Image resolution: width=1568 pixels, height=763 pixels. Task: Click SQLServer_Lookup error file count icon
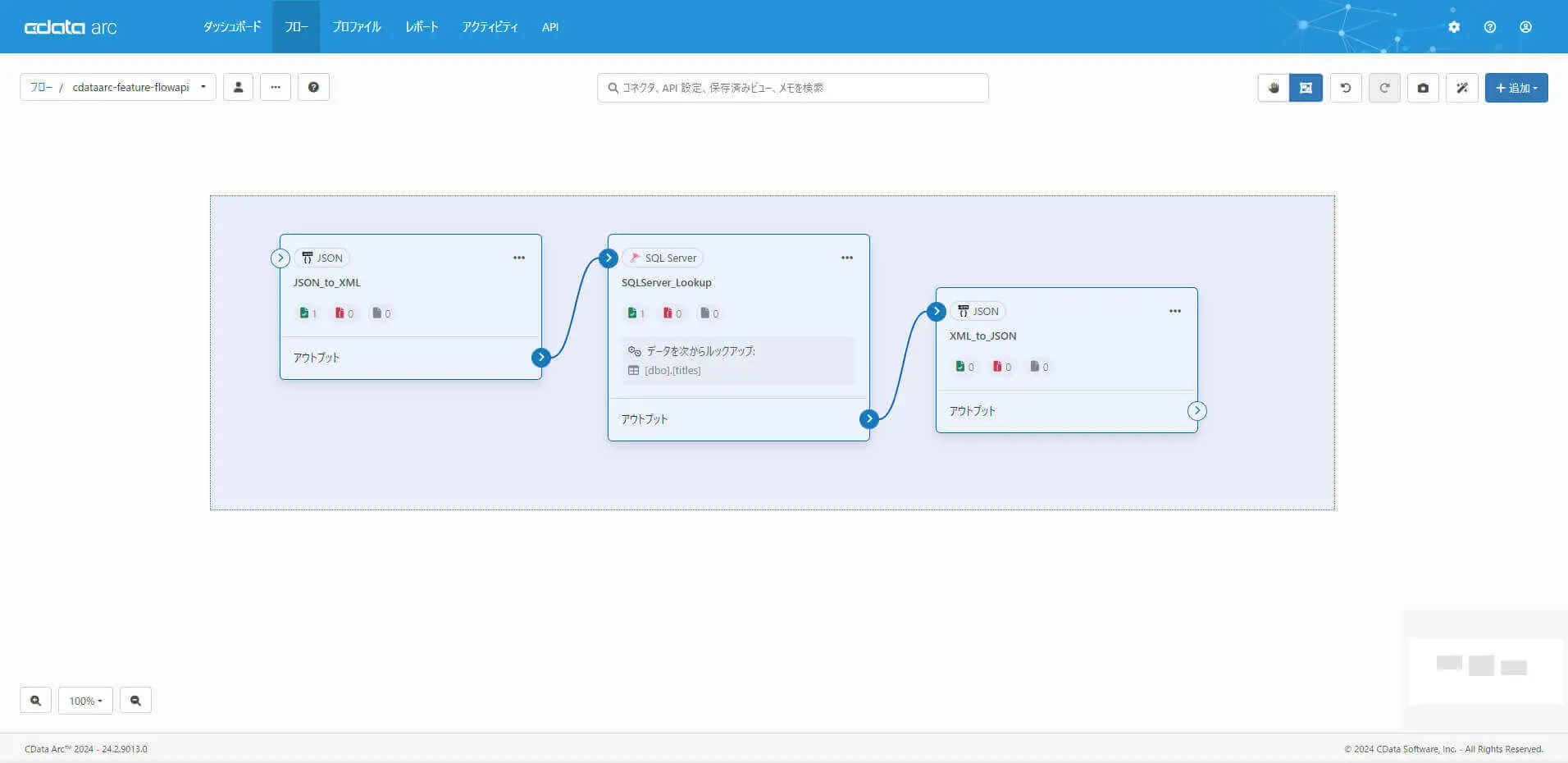668,313
